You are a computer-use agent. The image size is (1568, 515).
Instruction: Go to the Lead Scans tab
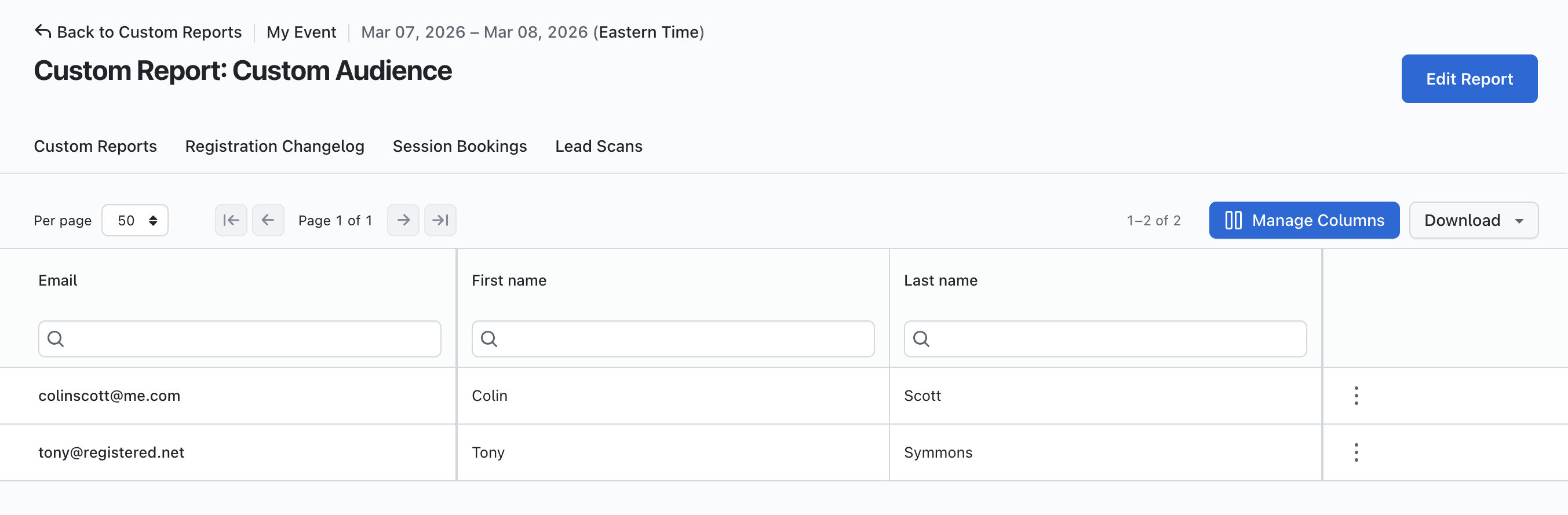click(599, 146)
